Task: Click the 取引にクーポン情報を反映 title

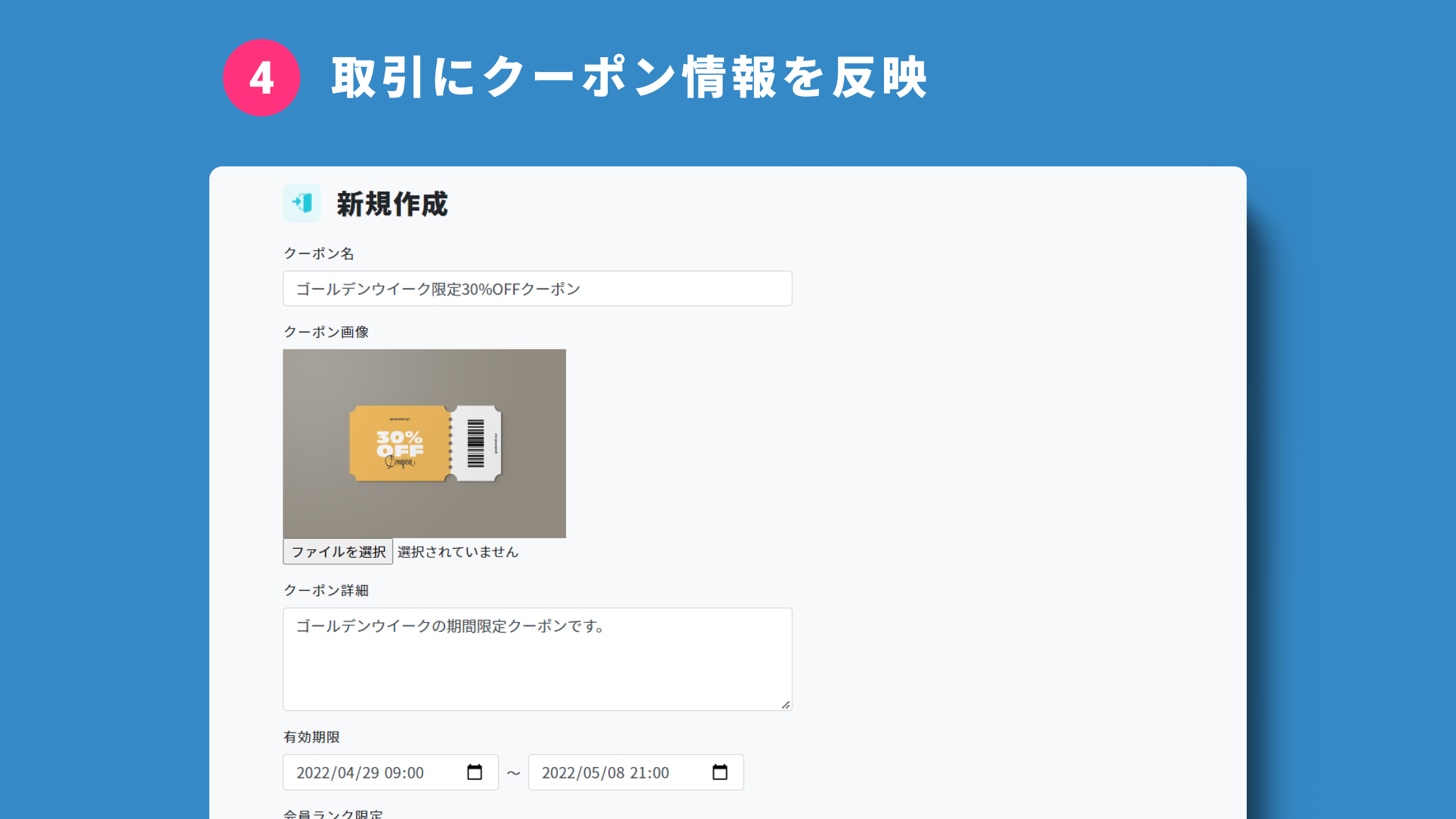Action: [629, 78]
